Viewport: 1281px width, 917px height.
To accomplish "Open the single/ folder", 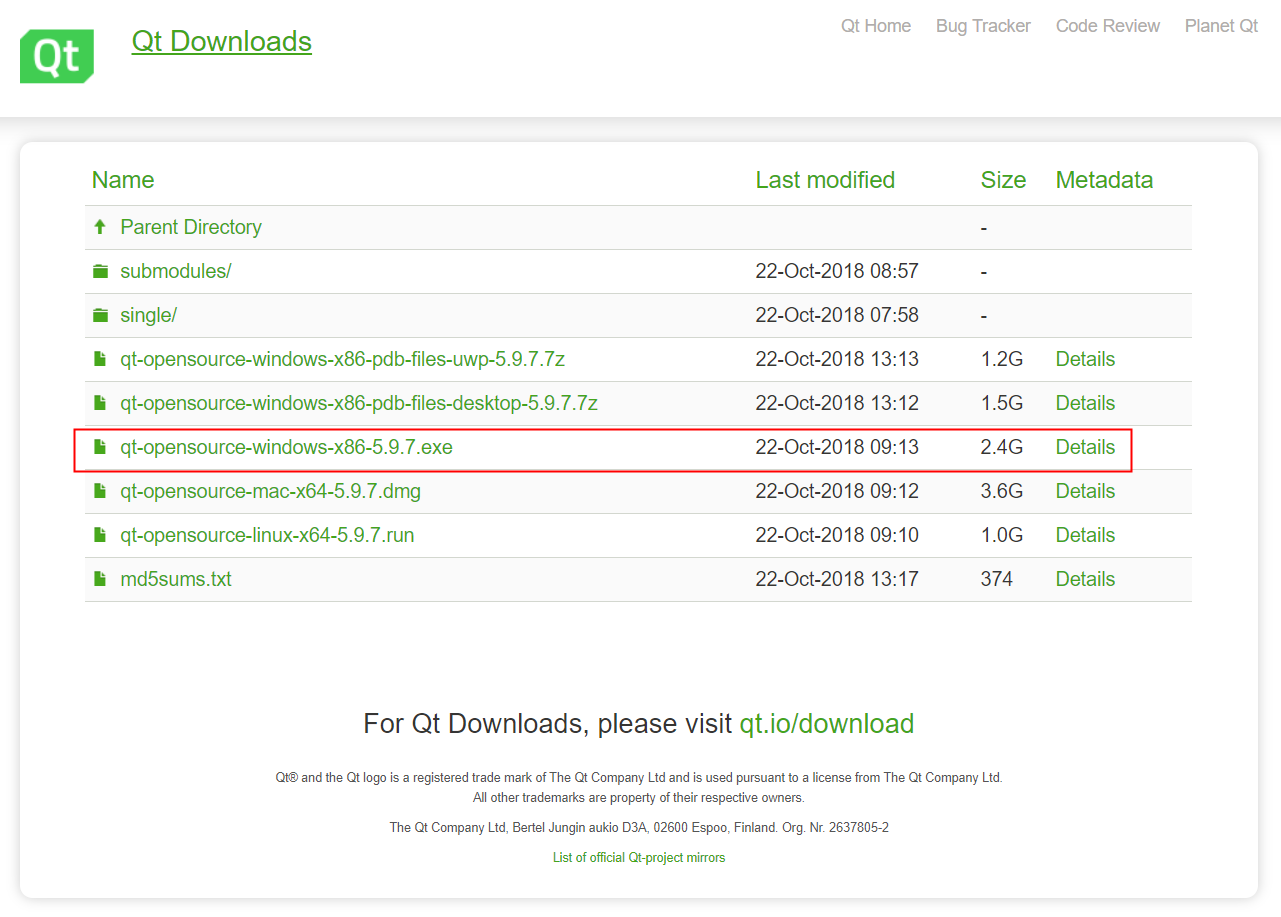I will pos(149,315).
